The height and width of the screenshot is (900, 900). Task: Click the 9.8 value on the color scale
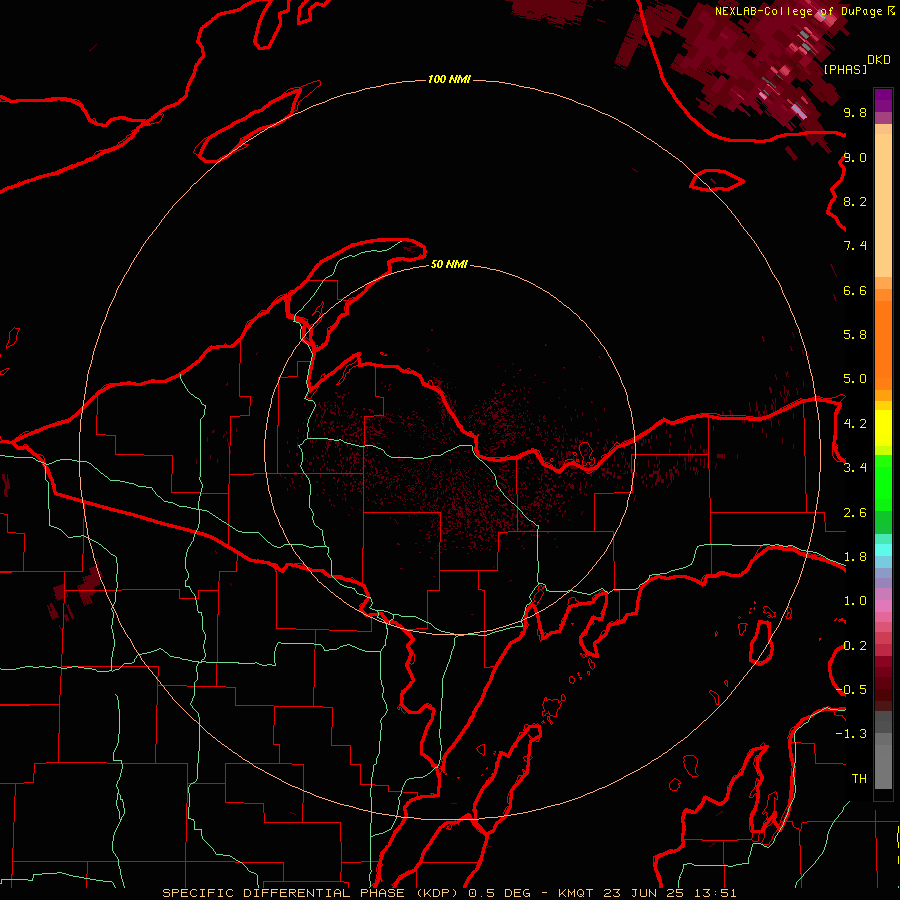coord(855,112)
